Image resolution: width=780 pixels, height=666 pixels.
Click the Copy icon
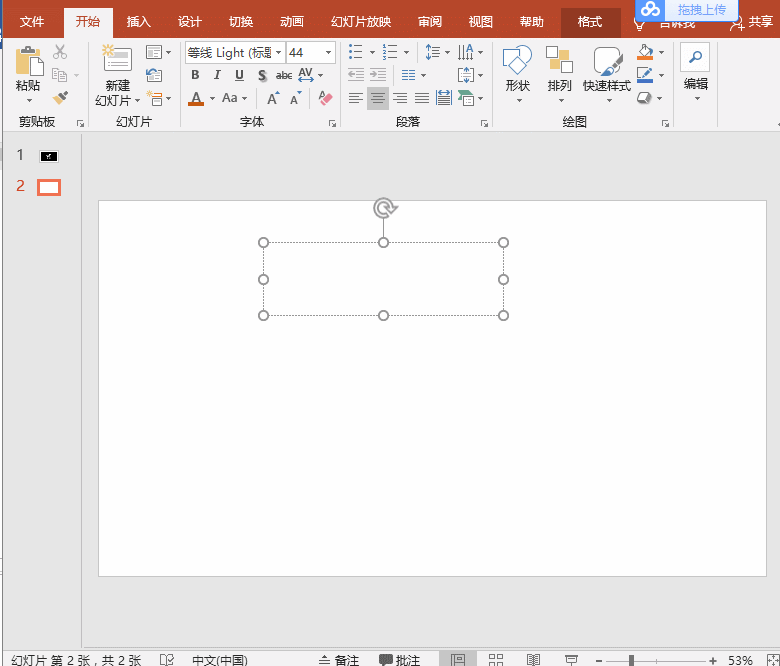pyautogui.click(x=60, y=75)
